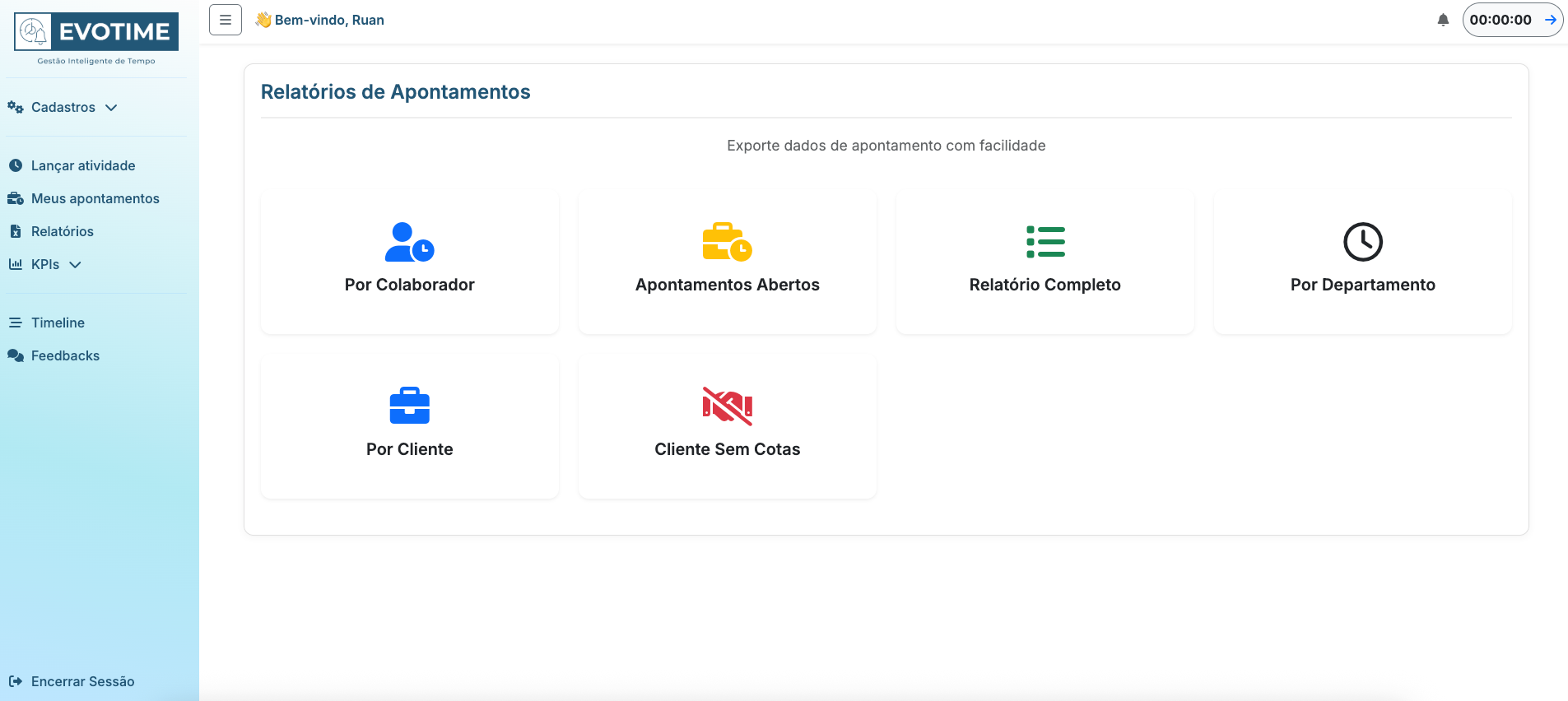Click the blue briefcase Por Cliente icon
The width and height of the screenshot is (1568, 701).
[410, 406]
